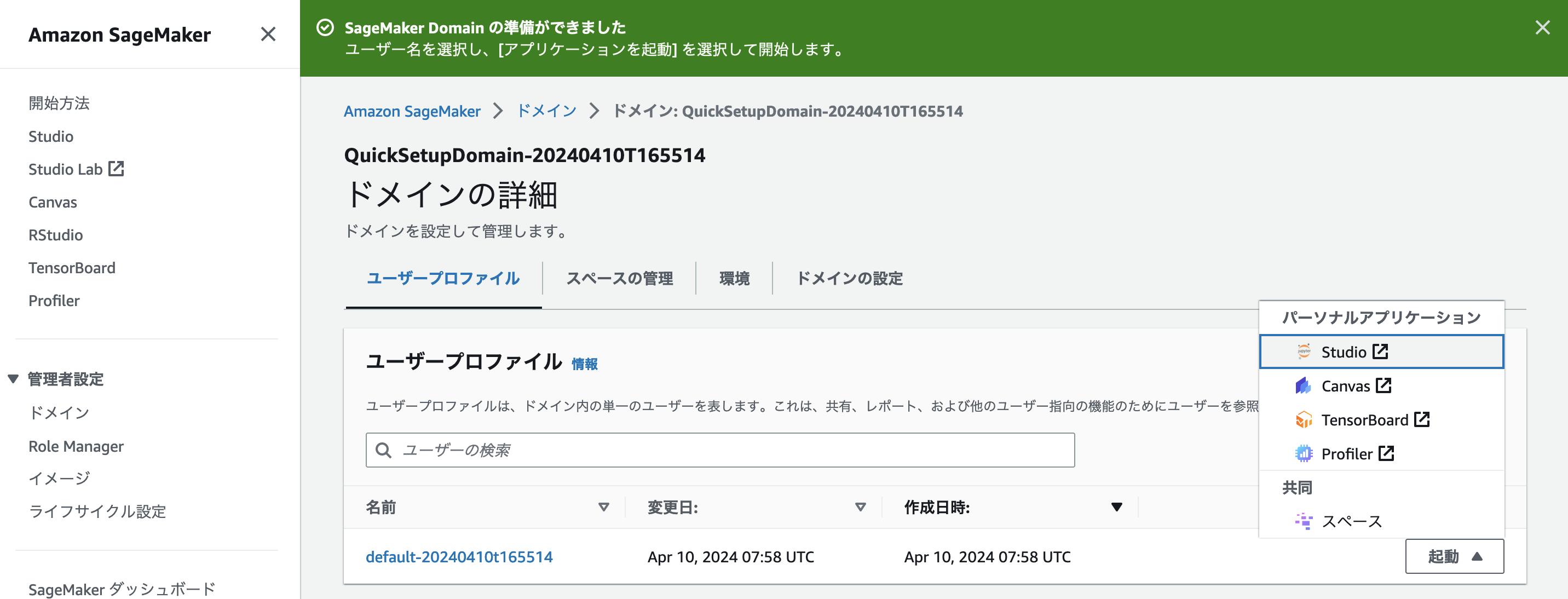Sort by 名前 column arrow
The height and width of the screenshot is (599, 1568).
(604, 507)
